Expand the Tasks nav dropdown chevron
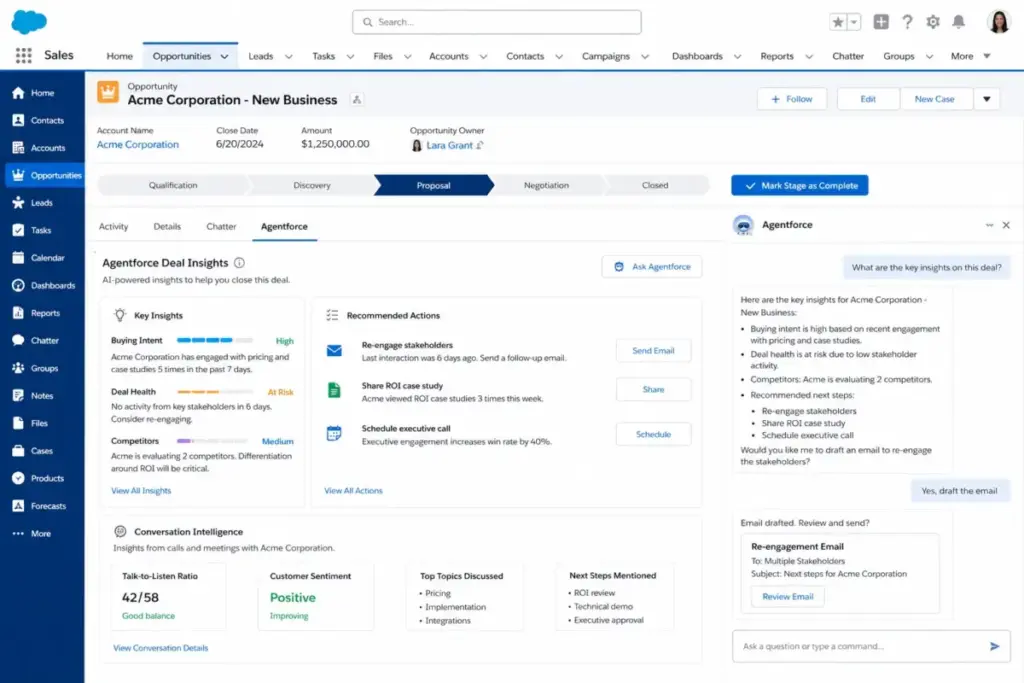This screenshot has height=683, width=1024. [x=350, y=56]
